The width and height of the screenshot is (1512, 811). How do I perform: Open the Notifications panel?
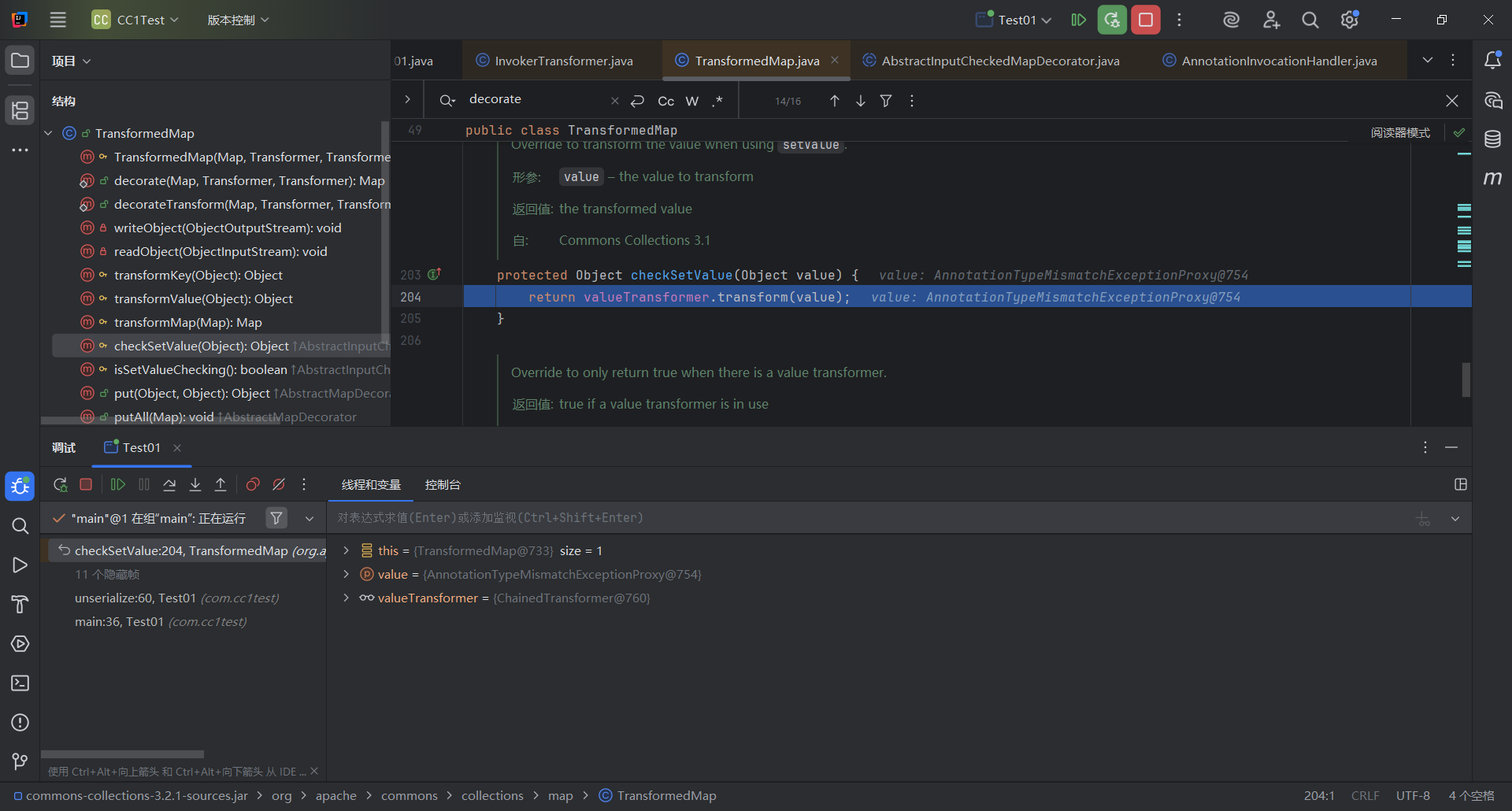click(1492, 61)
